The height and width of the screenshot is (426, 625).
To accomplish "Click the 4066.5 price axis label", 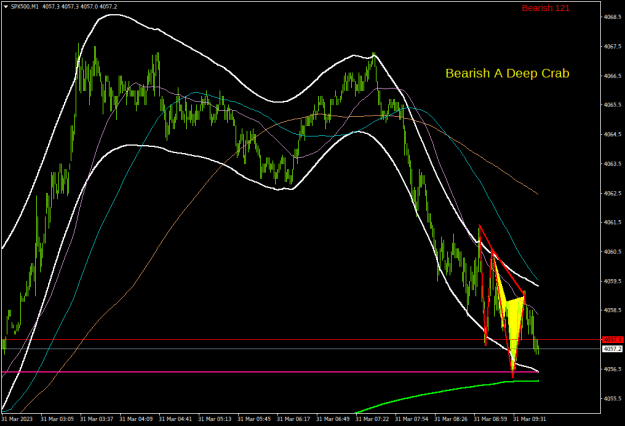I will (612, 76).
